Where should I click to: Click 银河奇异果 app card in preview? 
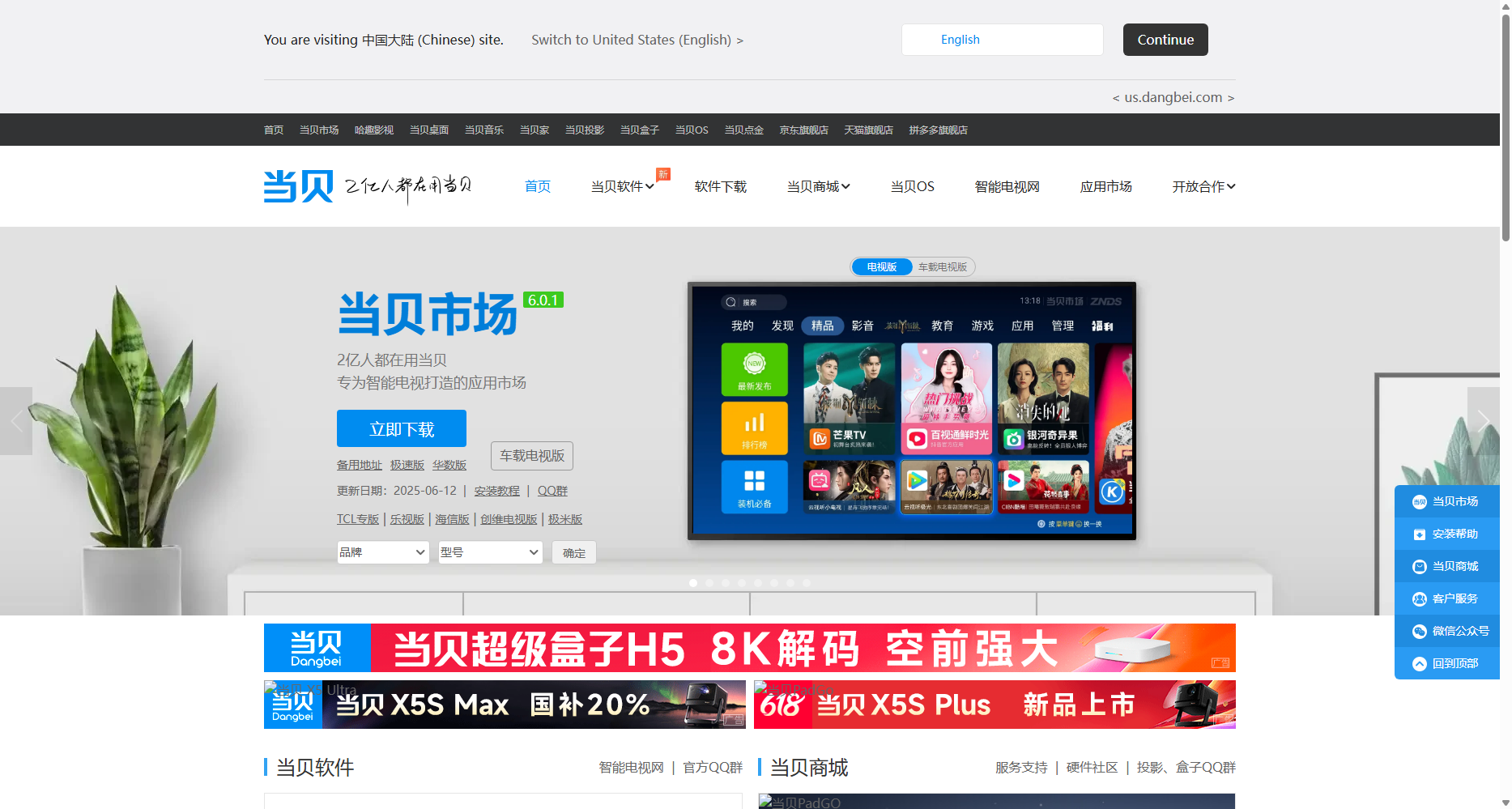(x=1043, y=398)
